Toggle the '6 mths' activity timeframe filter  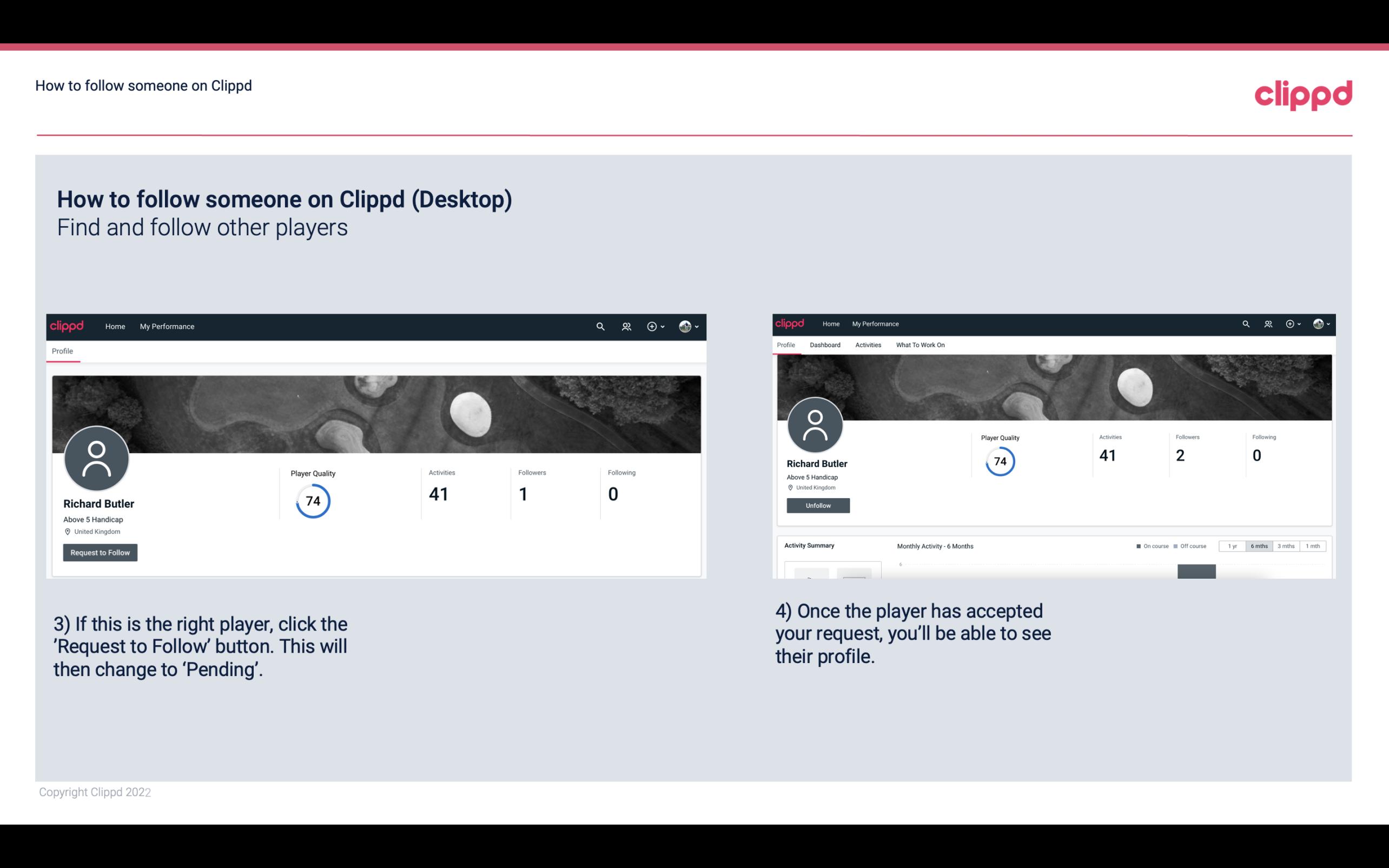click(1258, 545)
